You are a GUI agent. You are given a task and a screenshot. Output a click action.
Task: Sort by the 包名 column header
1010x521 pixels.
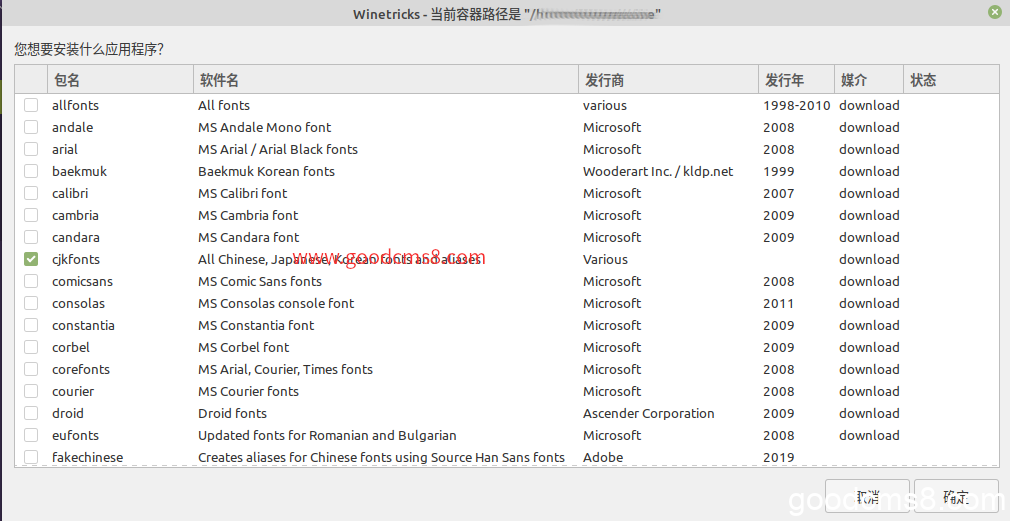[120, 80]
